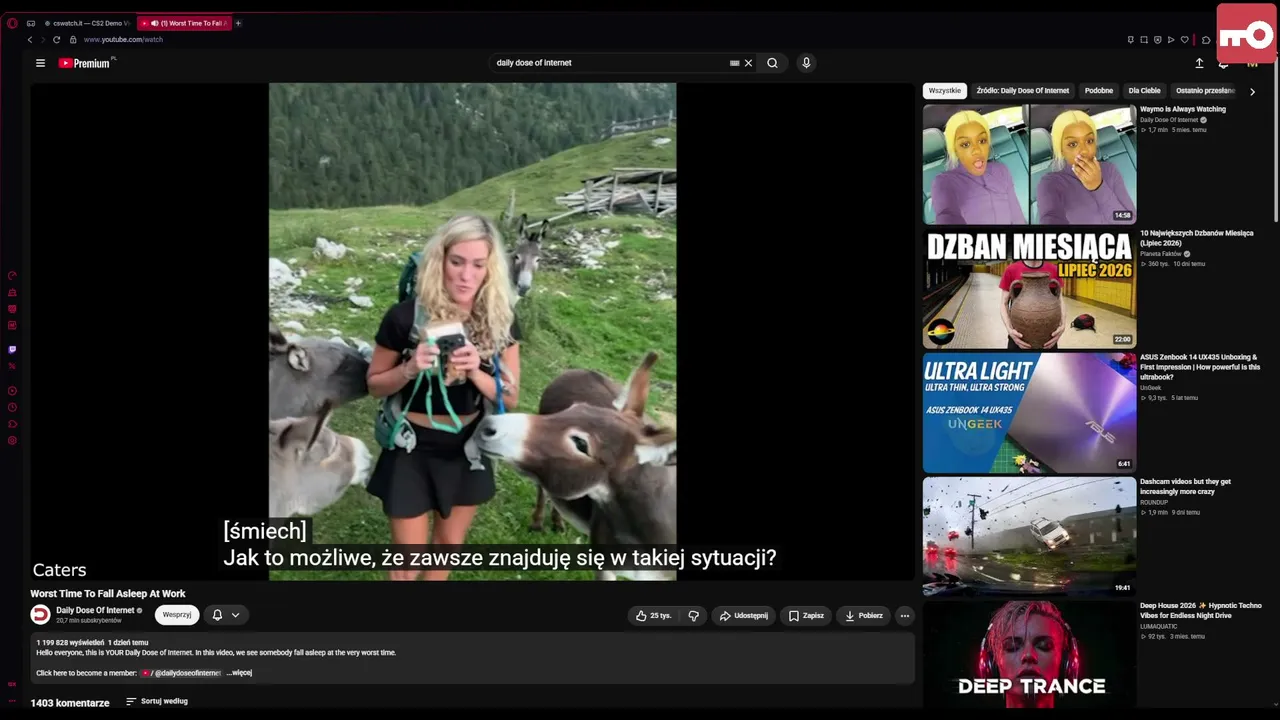Open Dashcam videos increasingly more crazy title
The width and height of the screenshot is (1280, 720).
pyautogui.click(x=1186, y=486)
